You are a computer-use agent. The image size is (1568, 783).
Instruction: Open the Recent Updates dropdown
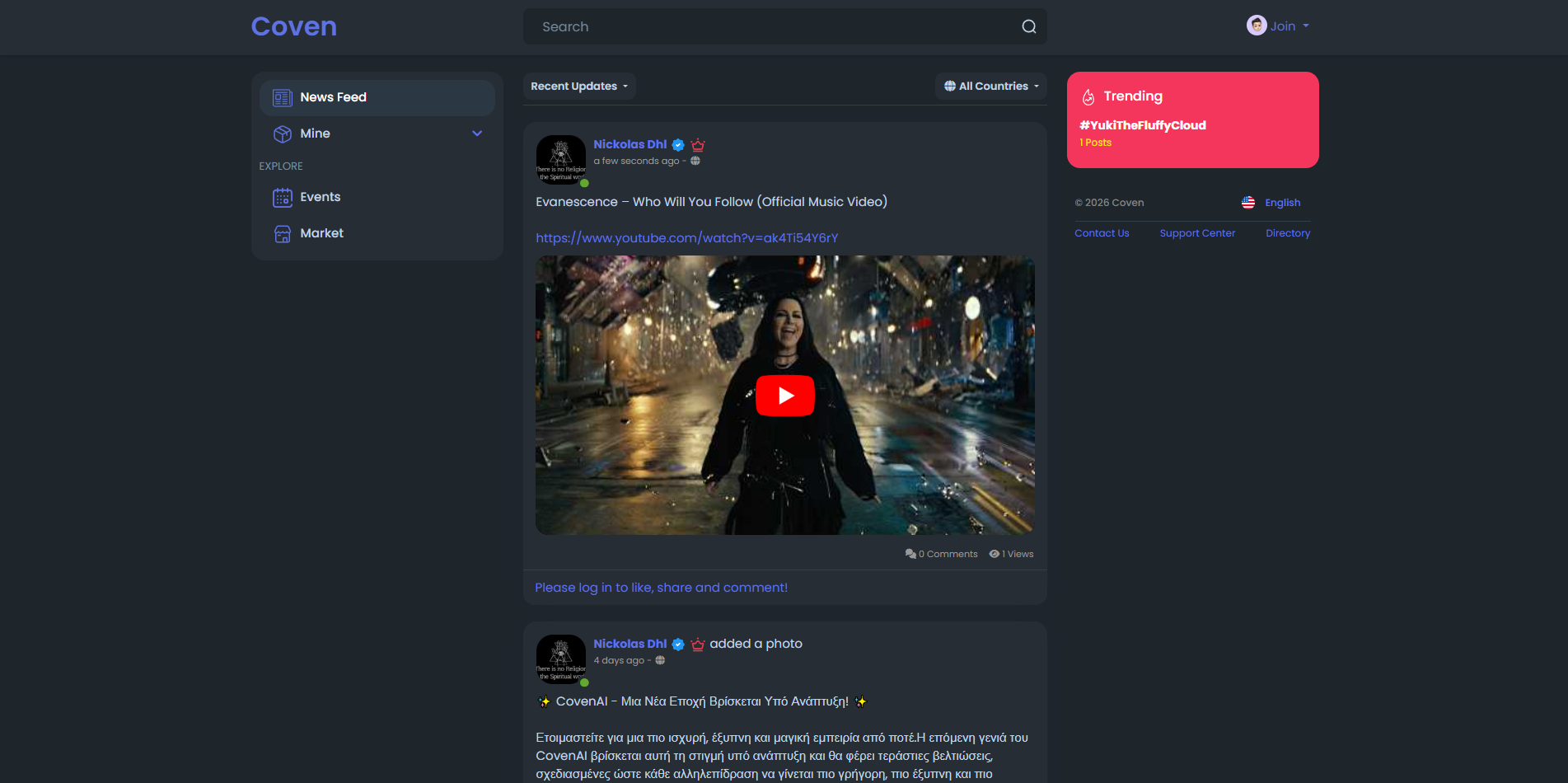[x=579, y=87]
